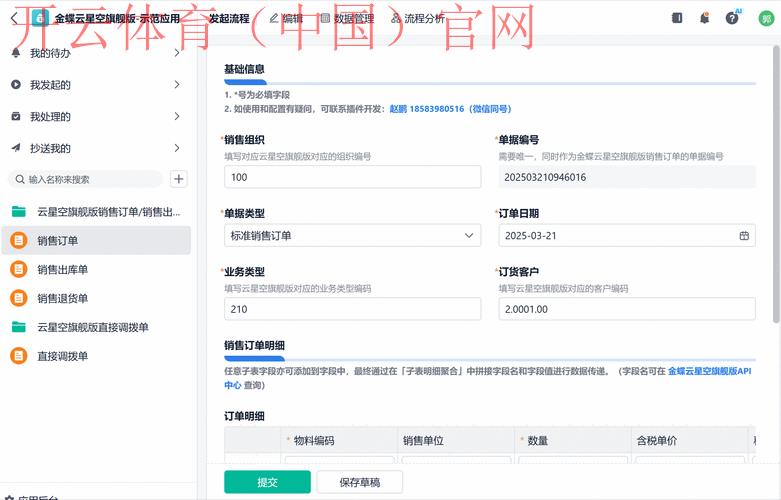Screen dimensions: 781x500
Task: Click the 业务类型 input field
Action: 353,309
